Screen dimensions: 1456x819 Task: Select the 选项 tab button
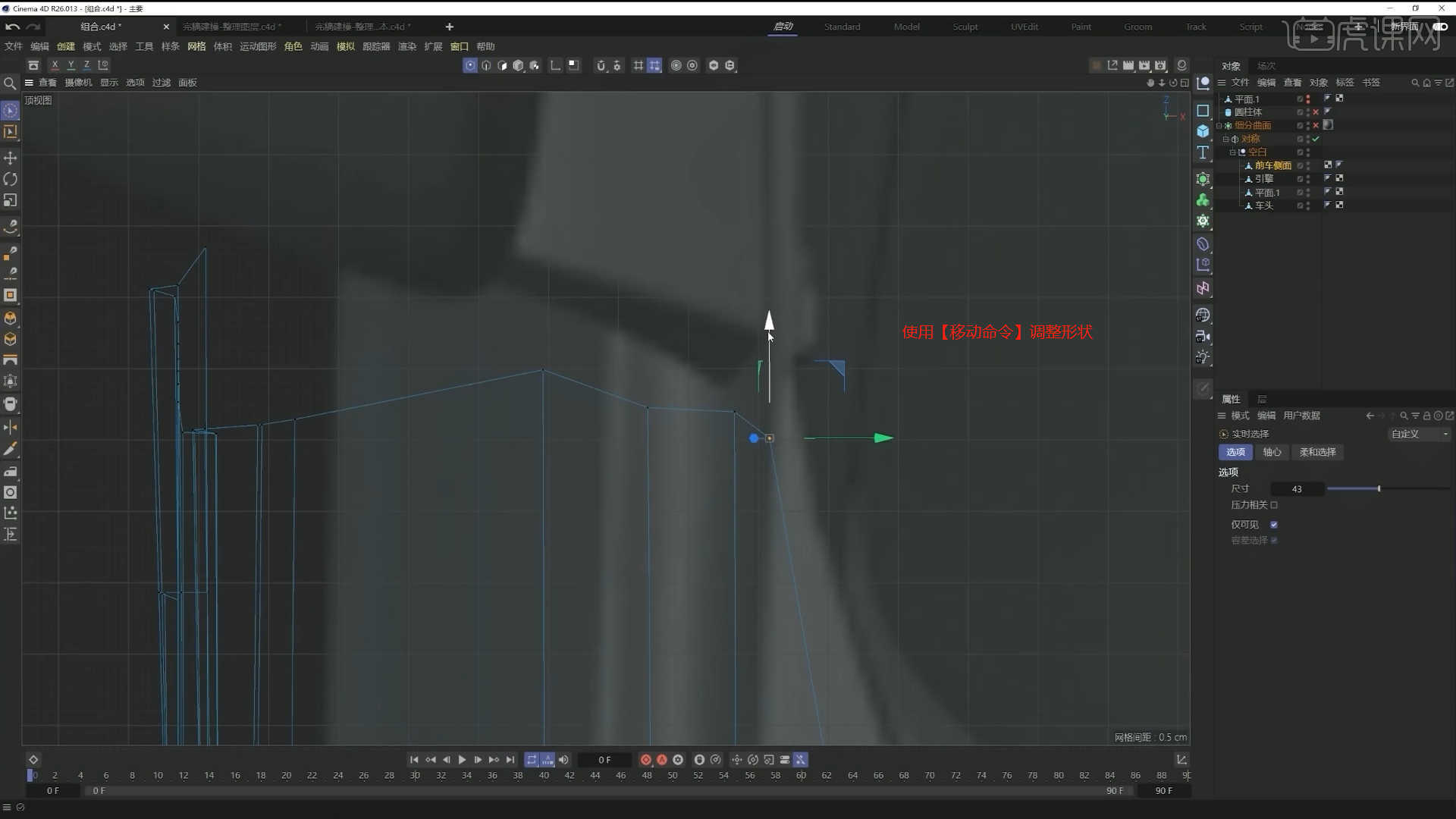pos(1236,452)
